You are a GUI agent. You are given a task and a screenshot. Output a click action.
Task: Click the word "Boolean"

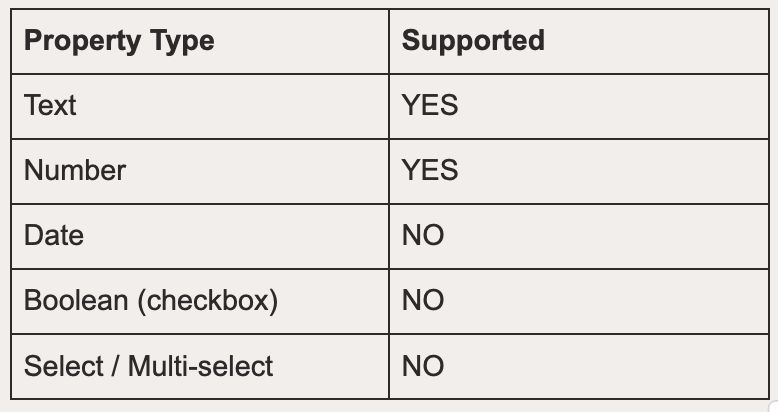pos(76,300)
